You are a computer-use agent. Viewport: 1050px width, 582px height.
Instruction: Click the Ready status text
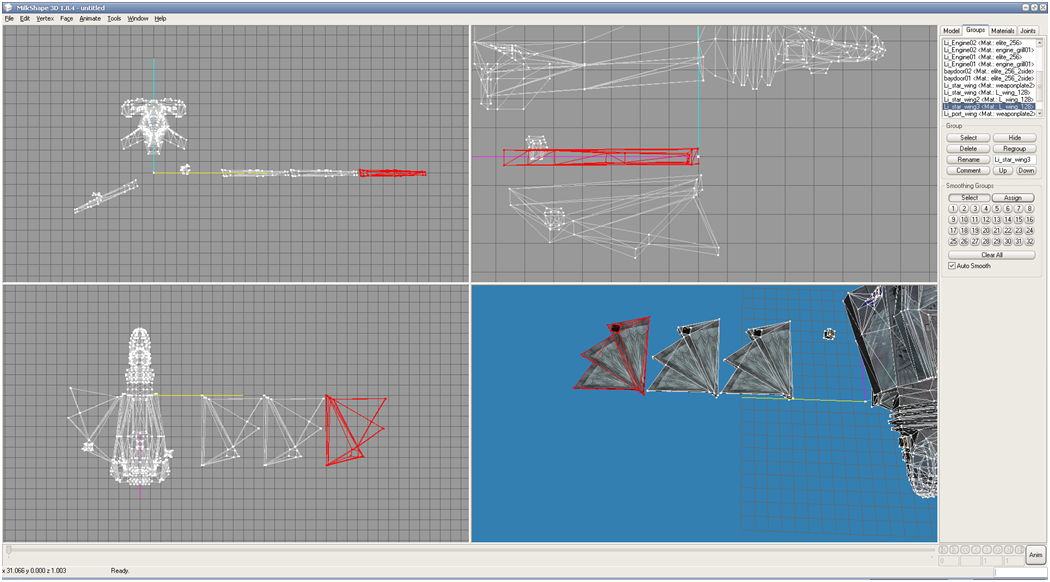tap(120, 571)
